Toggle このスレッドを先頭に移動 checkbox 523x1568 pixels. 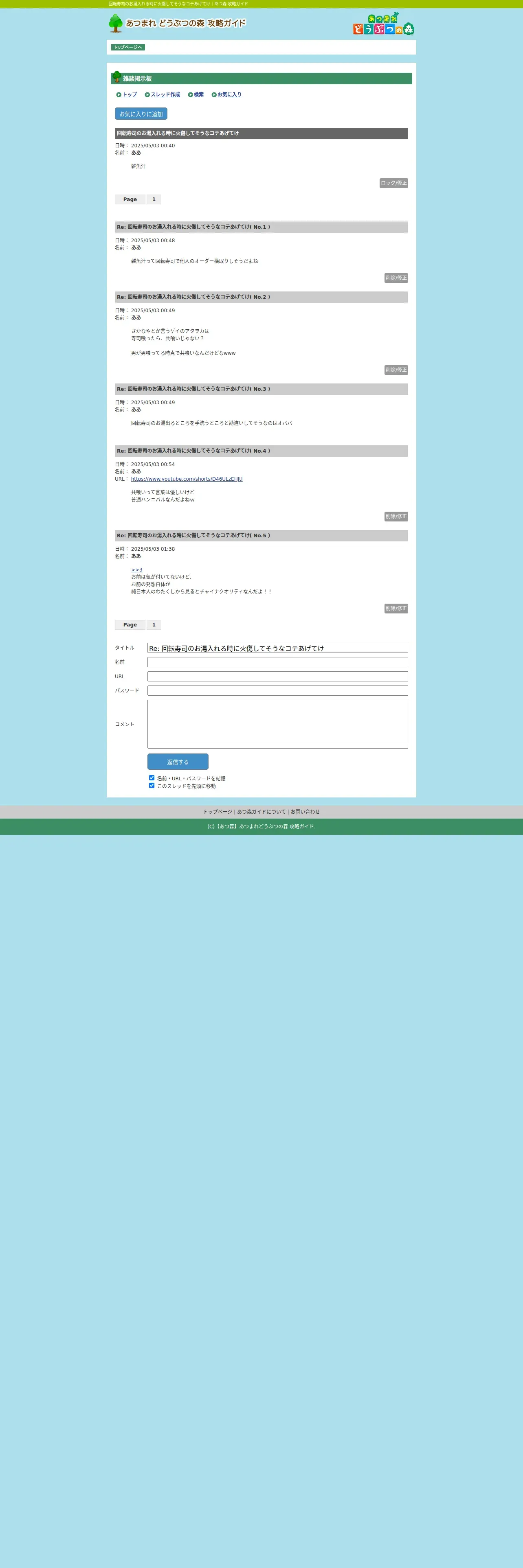(x=152, y=786)
